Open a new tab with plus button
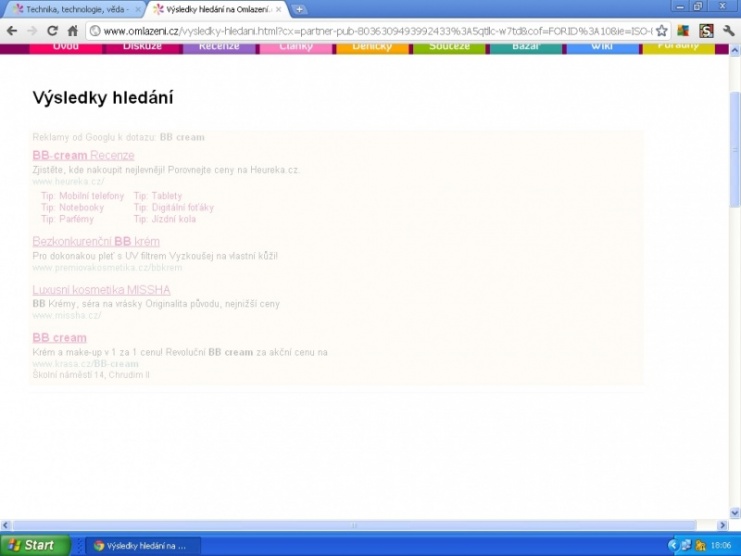 [300, 9]
